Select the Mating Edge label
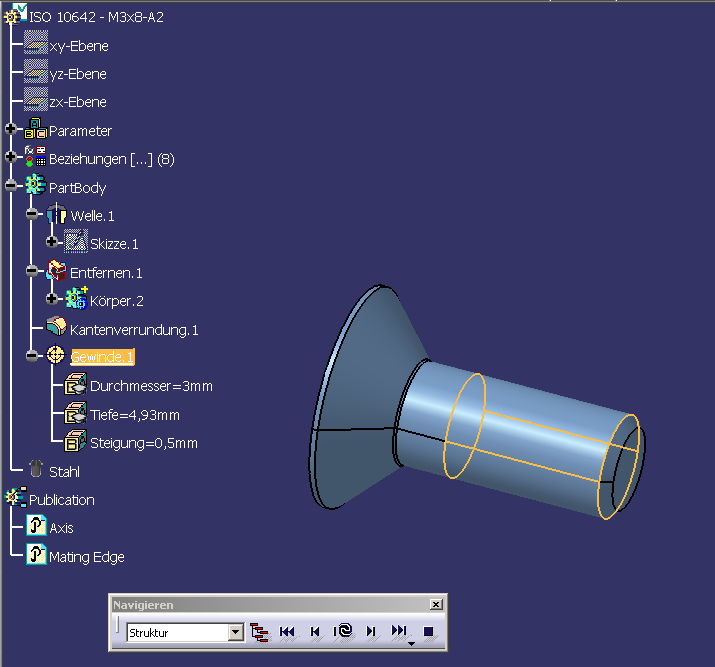This screenshot has height=667, width=715. (x=87, y=557)
